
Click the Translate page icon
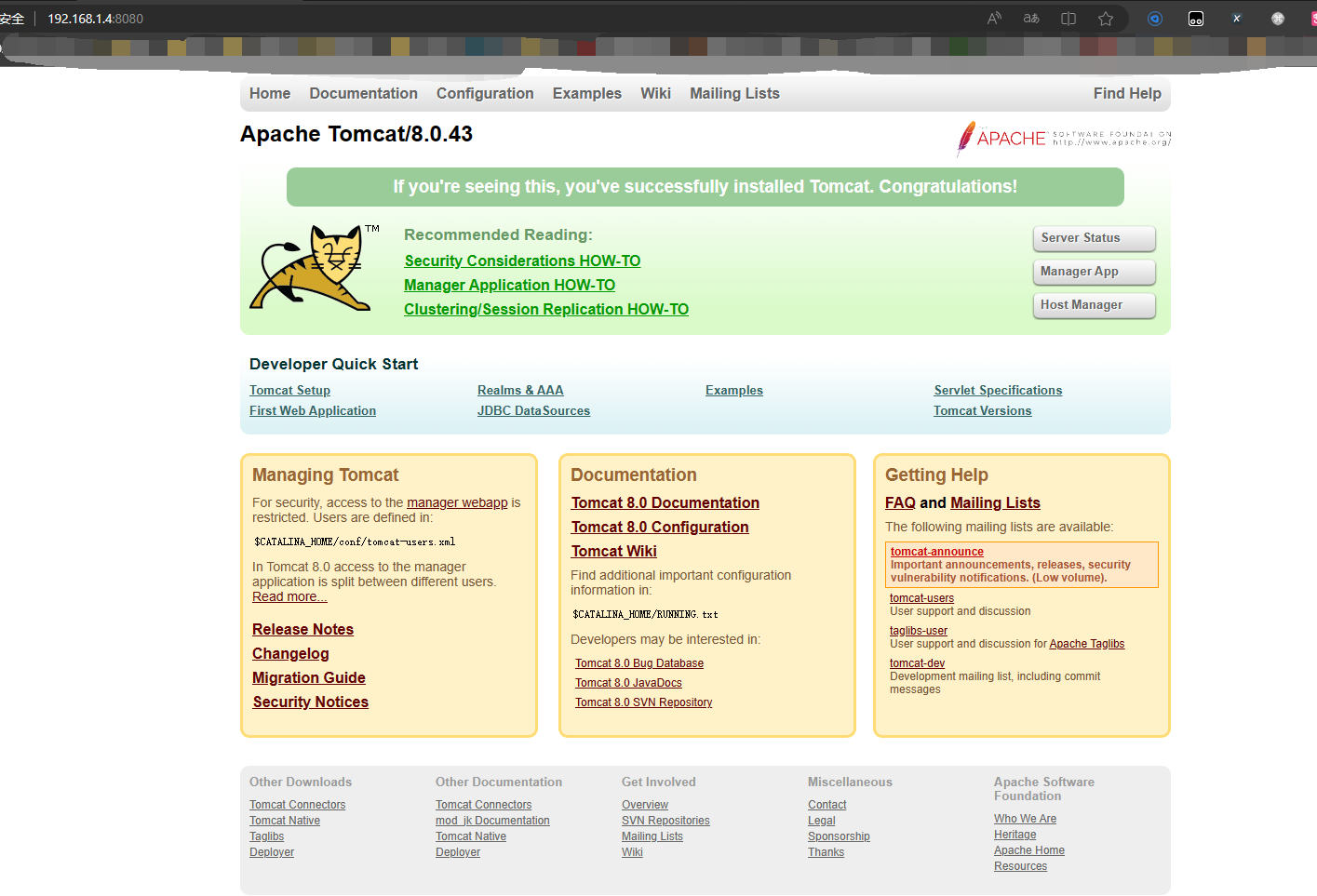click(1031, 19)
